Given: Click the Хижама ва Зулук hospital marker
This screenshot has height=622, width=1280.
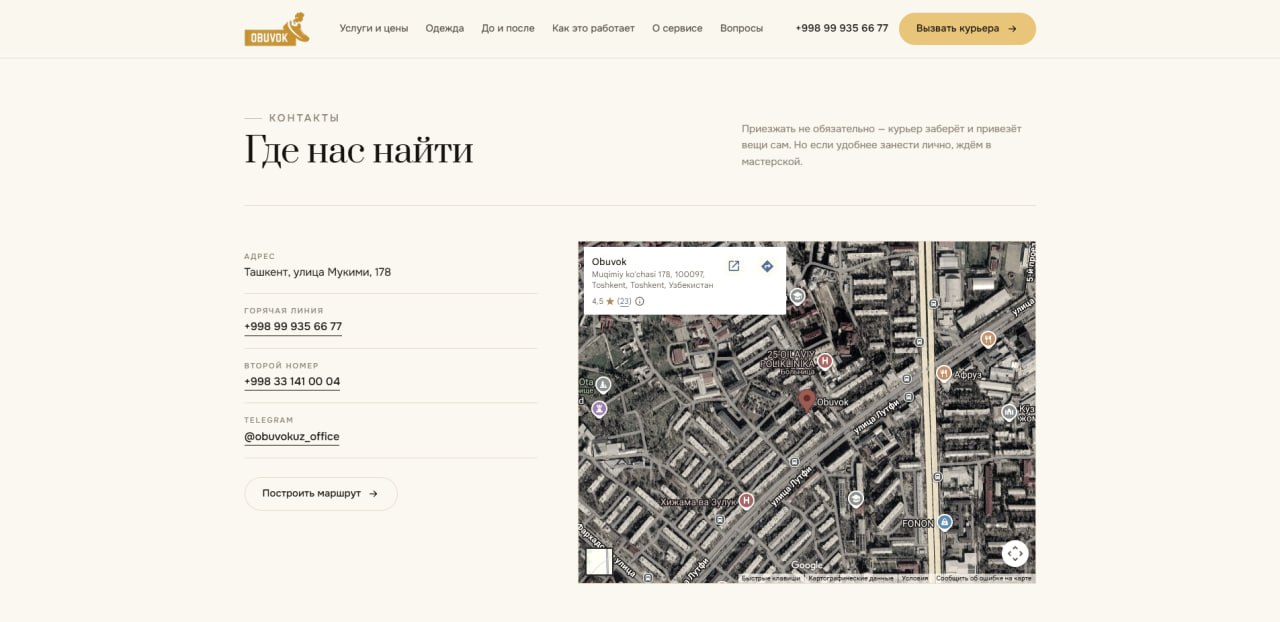Looking at the screenshot, I should coord(746,501).
